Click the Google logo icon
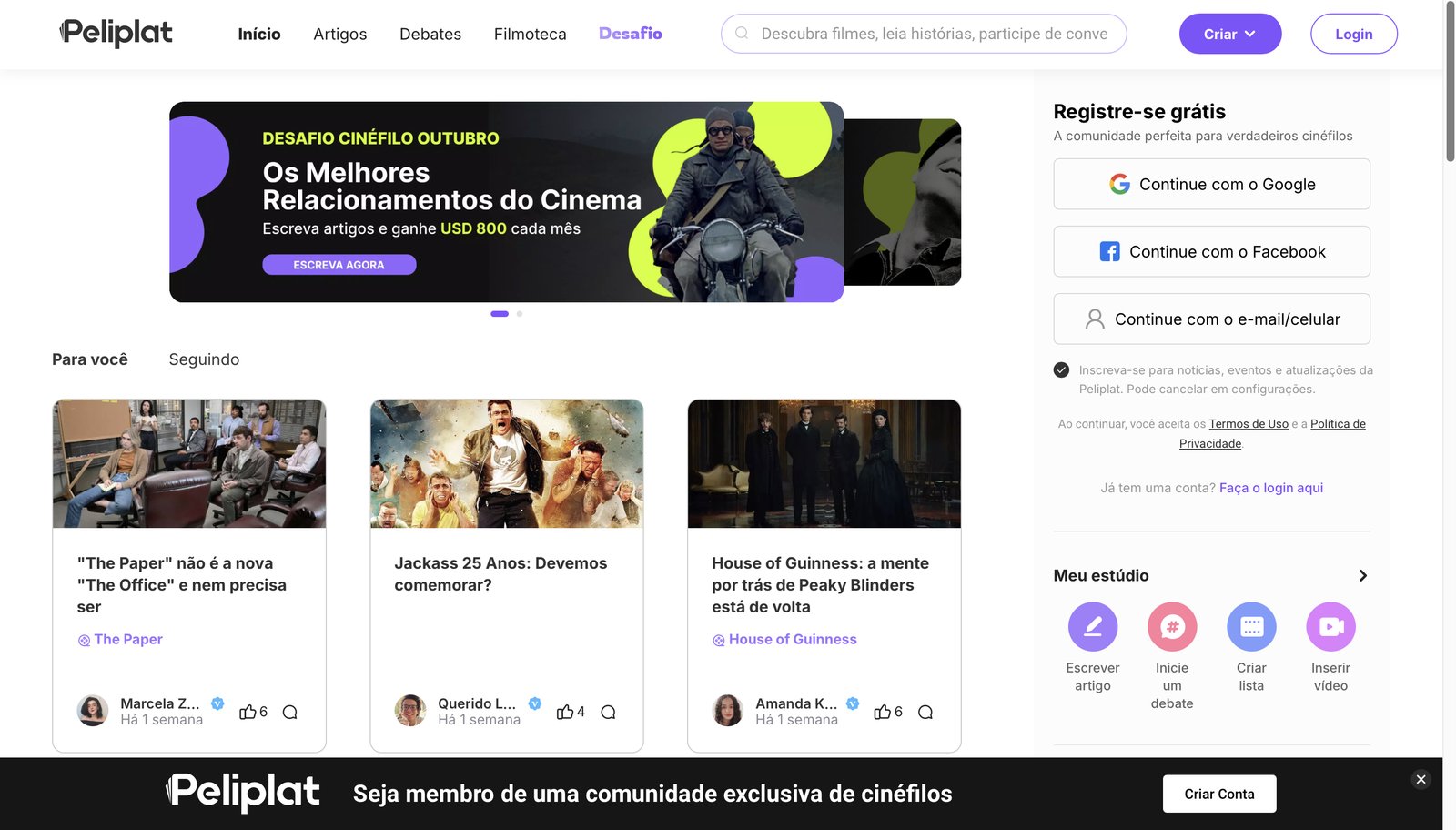Viewport: 1456px width, 830px height. [1119, 184]
